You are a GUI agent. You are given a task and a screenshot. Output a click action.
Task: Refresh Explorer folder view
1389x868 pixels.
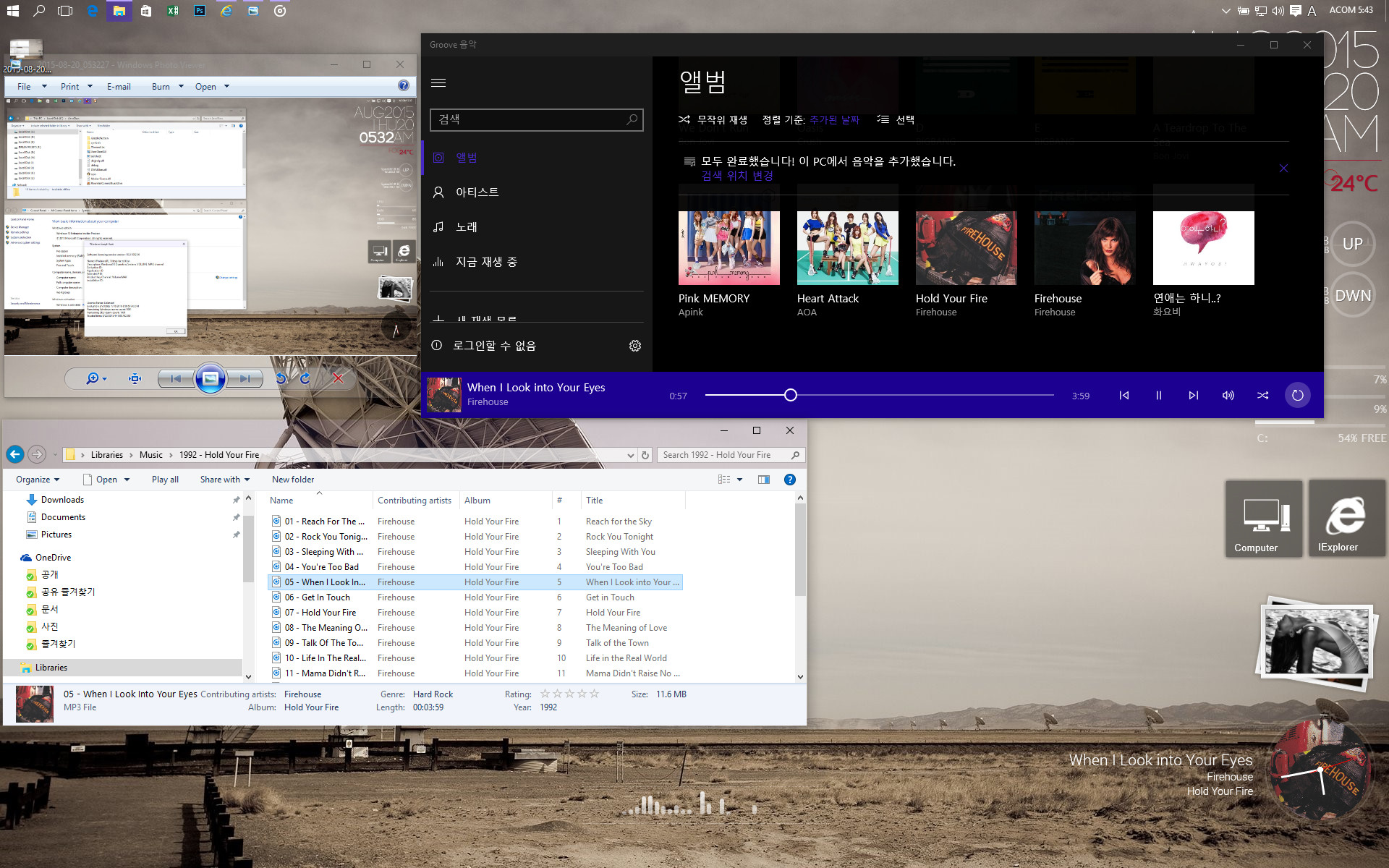(645, 455)
